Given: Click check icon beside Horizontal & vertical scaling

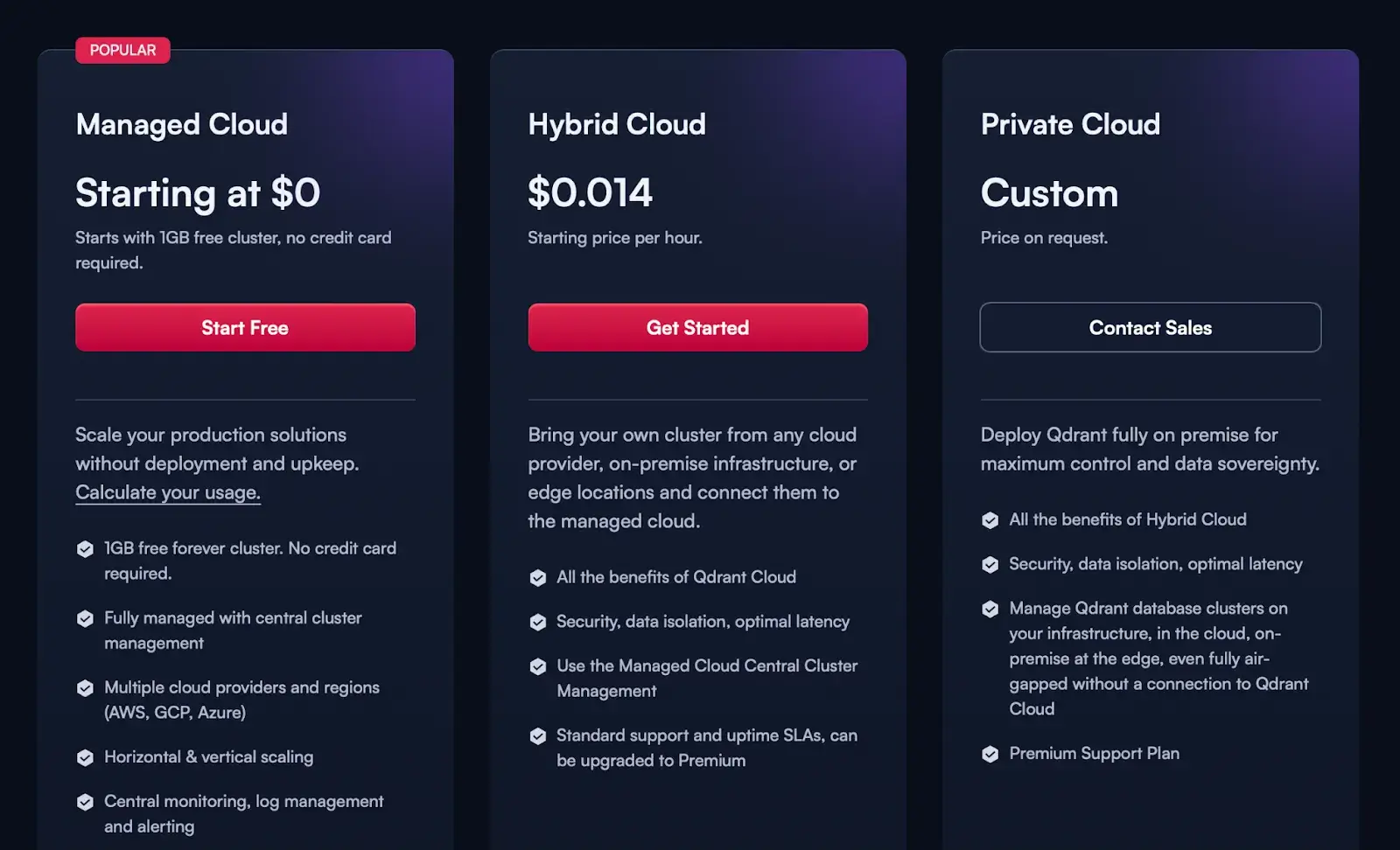Looking at the screenshot, I should pos(85,757).
